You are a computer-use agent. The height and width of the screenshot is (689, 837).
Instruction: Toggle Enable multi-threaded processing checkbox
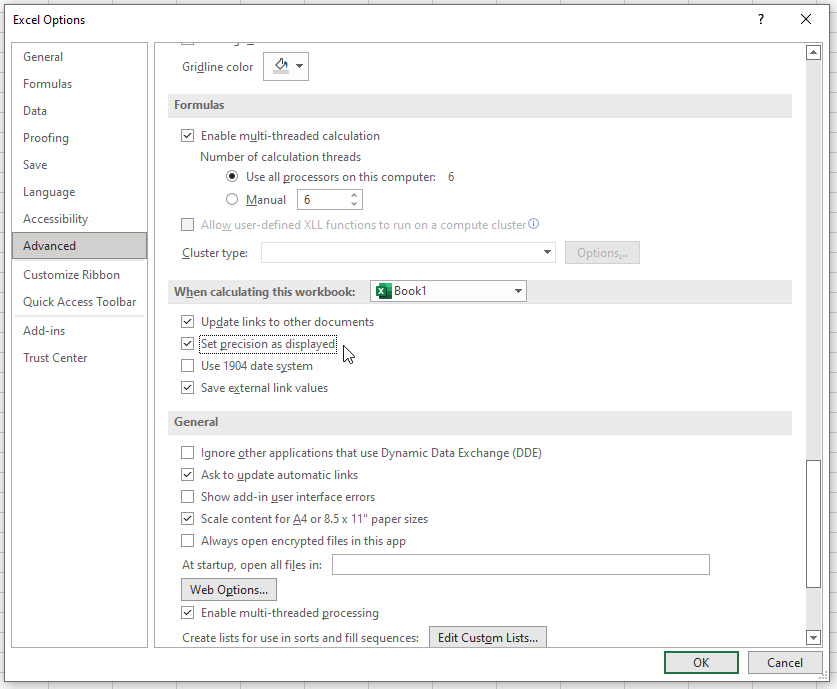pyautogui.click(x=187, y=613)
